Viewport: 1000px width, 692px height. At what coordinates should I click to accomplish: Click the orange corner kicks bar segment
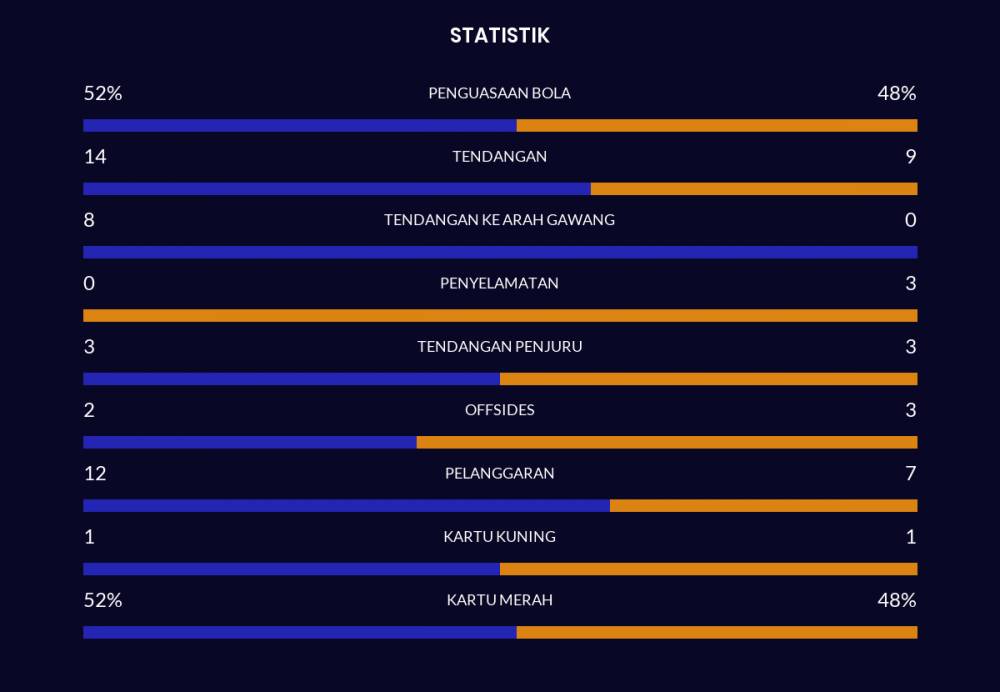tap(708, 379)
